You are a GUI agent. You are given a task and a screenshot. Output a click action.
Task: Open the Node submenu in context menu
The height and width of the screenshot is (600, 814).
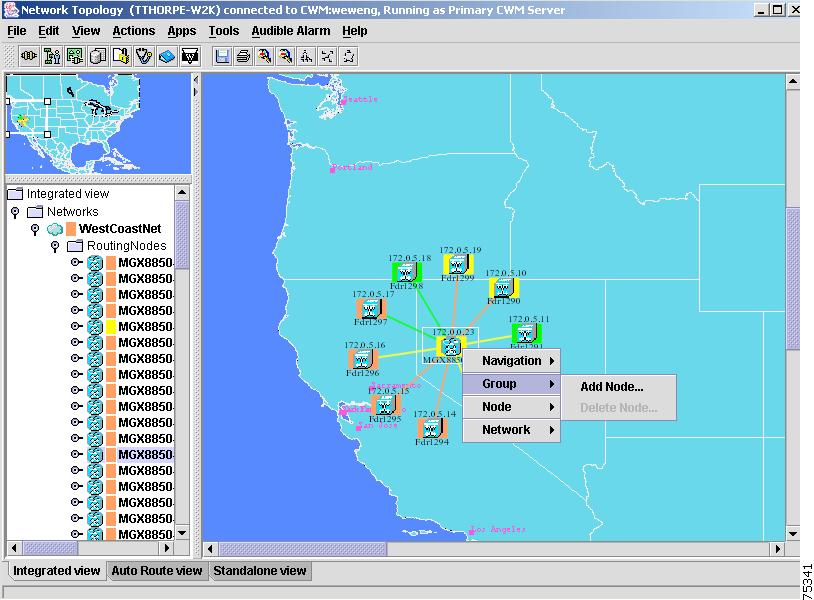point(511,407)
